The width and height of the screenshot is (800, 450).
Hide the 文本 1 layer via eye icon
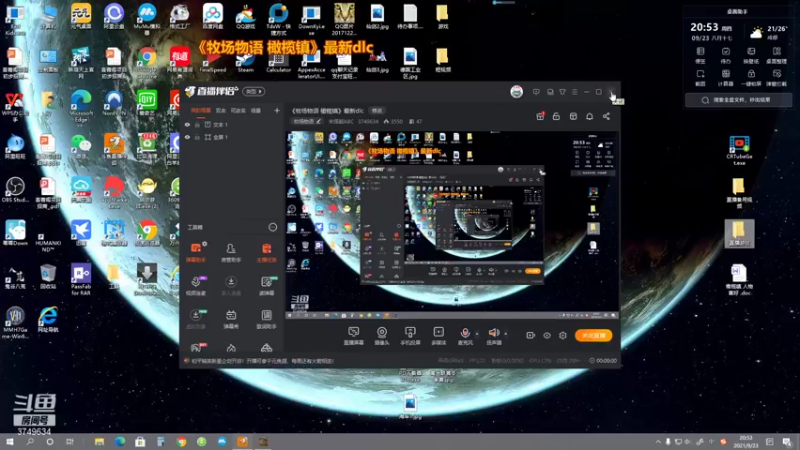187,124
